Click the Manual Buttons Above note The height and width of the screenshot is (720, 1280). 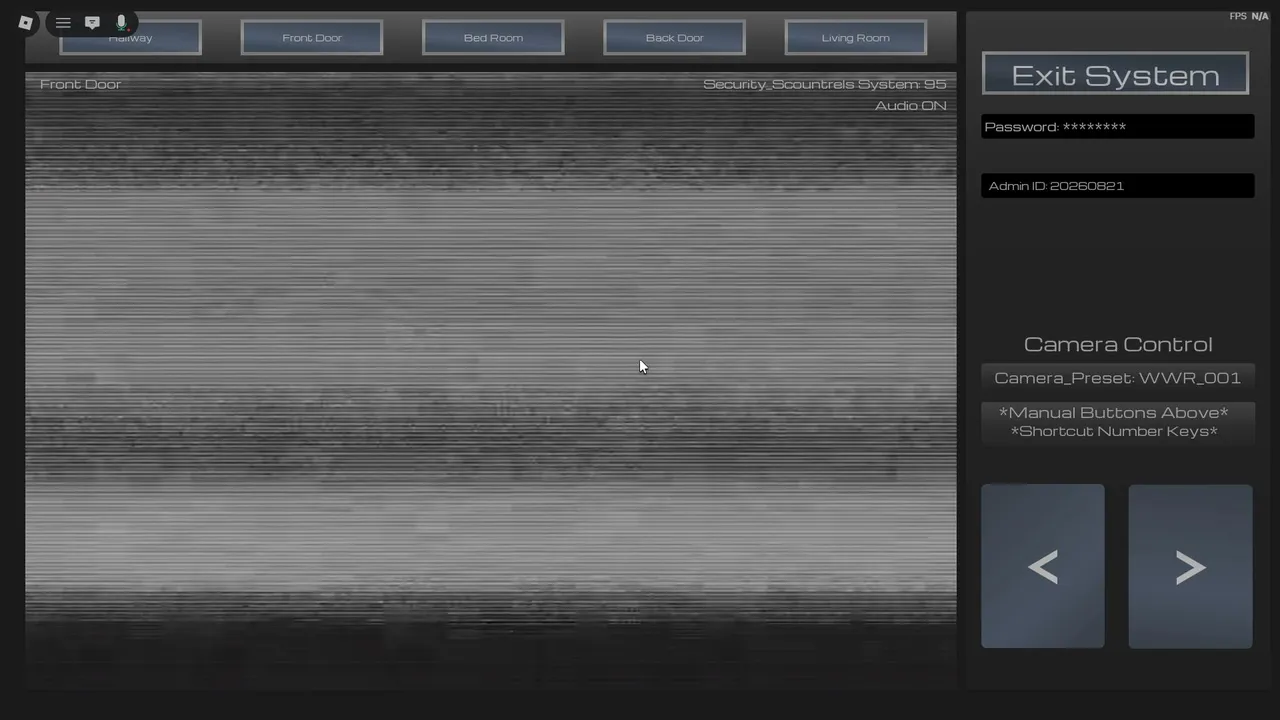tap(1114, 413)
